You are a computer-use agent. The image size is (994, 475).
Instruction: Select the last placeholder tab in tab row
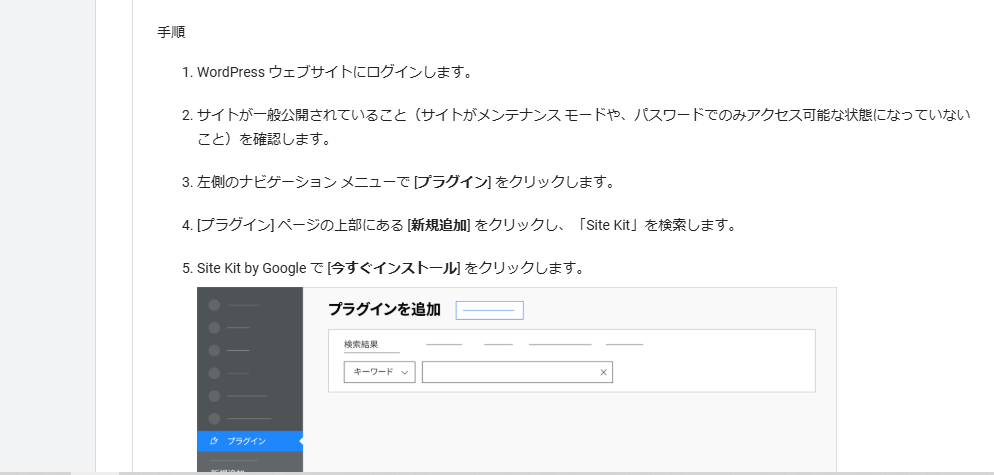624,344
